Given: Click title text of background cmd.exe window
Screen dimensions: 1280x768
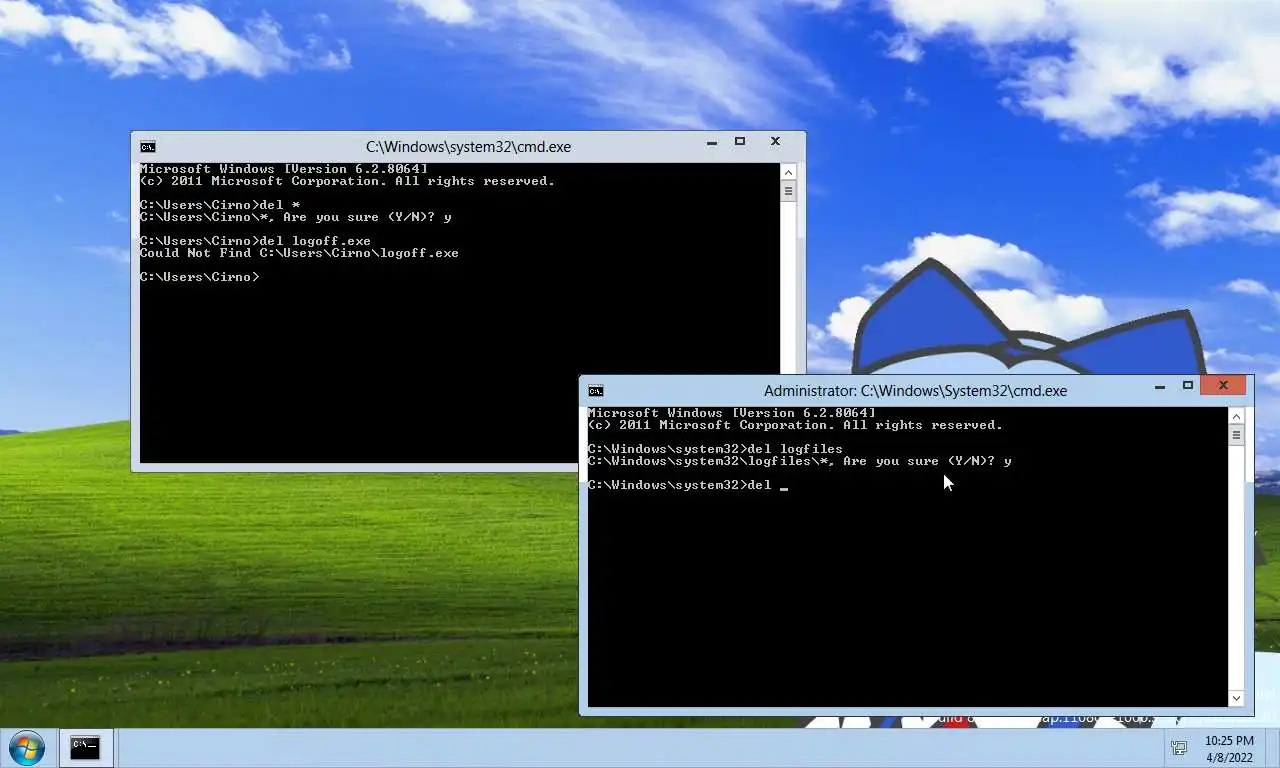Looking at the screenshot, I should click(x=468, y=147).
